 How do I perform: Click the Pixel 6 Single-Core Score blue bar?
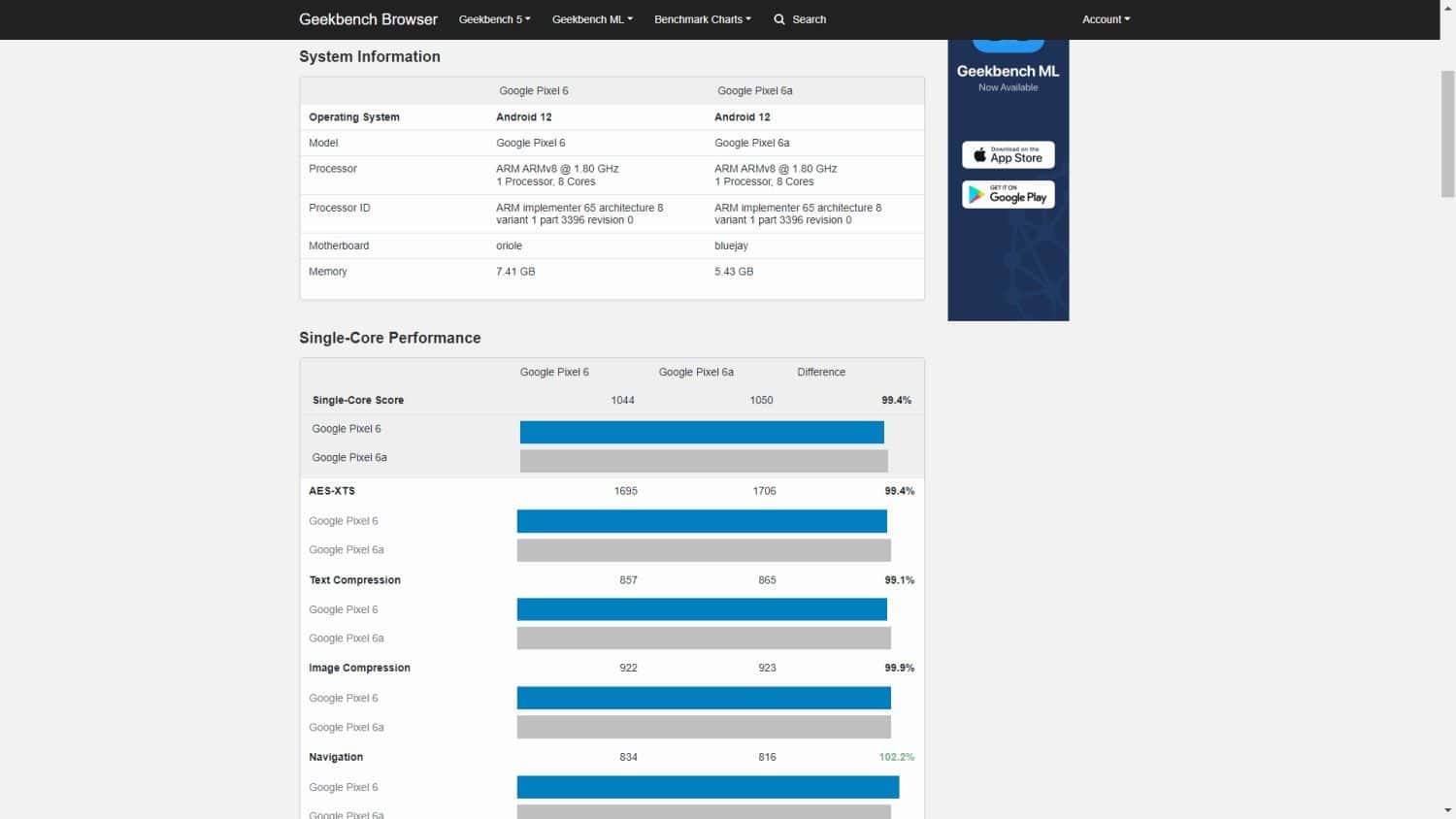(x=702, y=432)
